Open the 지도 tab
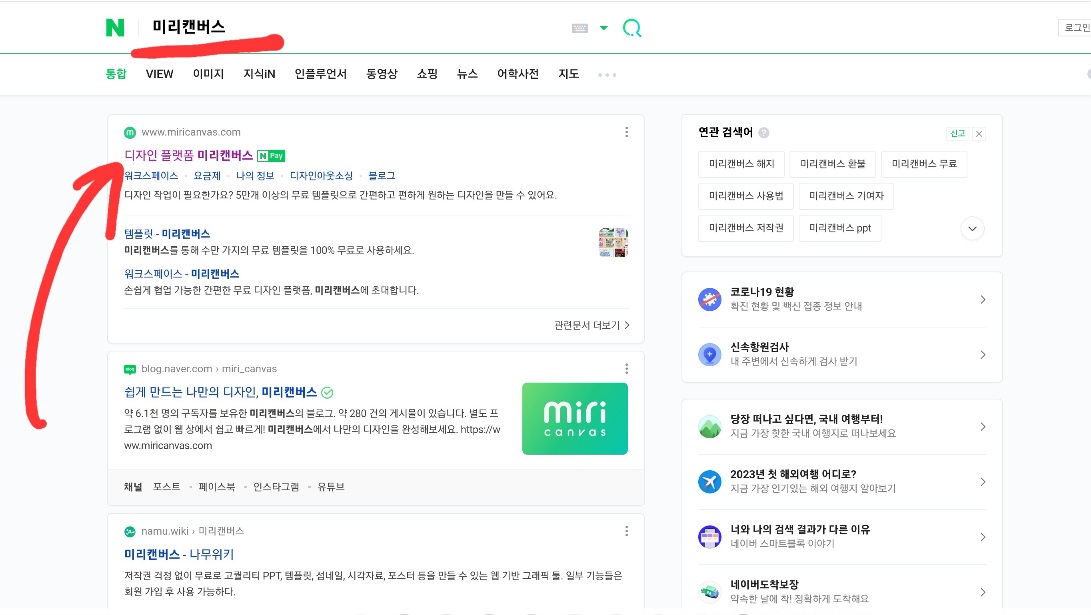The width and height of the screenshot is (1091, 615). (x=568, y=74)
